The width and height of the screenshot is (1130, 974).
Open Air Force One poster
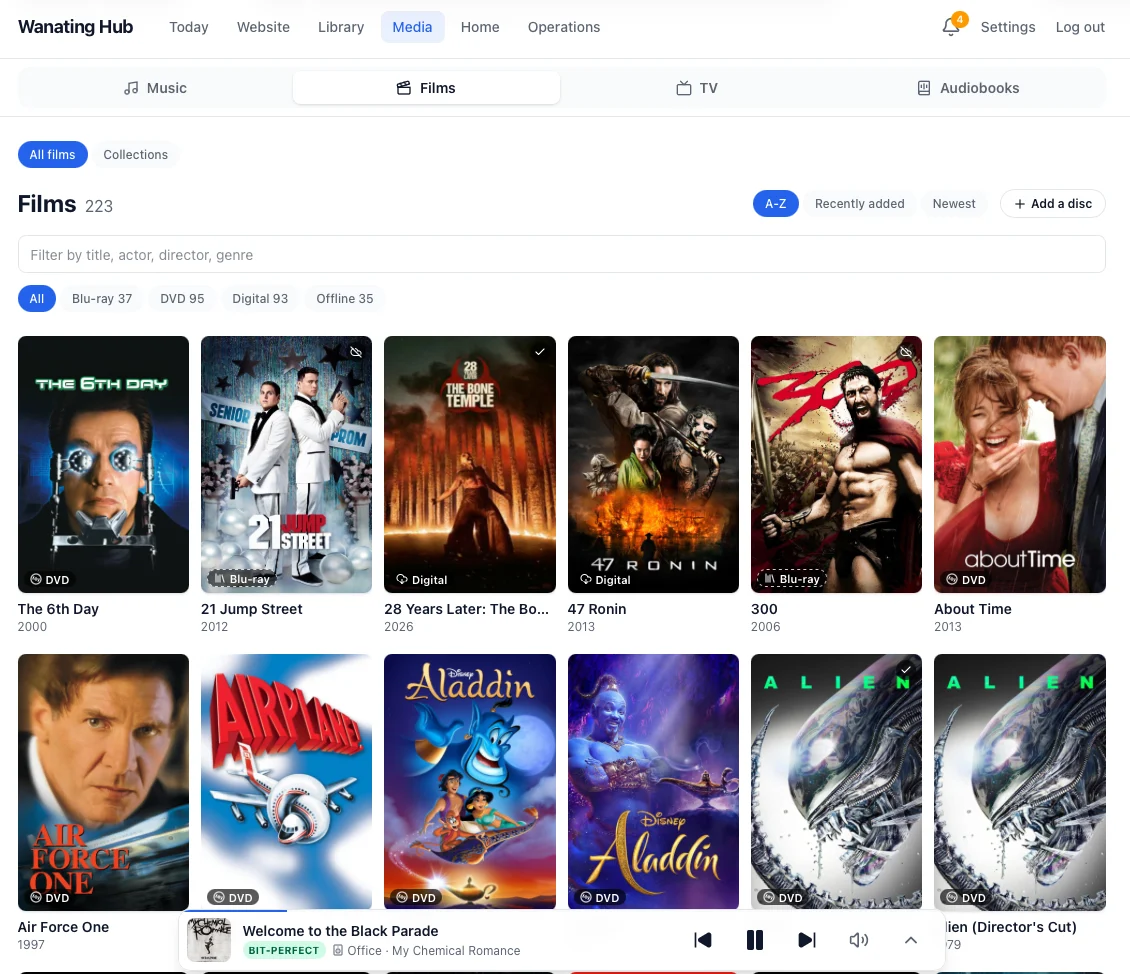point(103,782)
